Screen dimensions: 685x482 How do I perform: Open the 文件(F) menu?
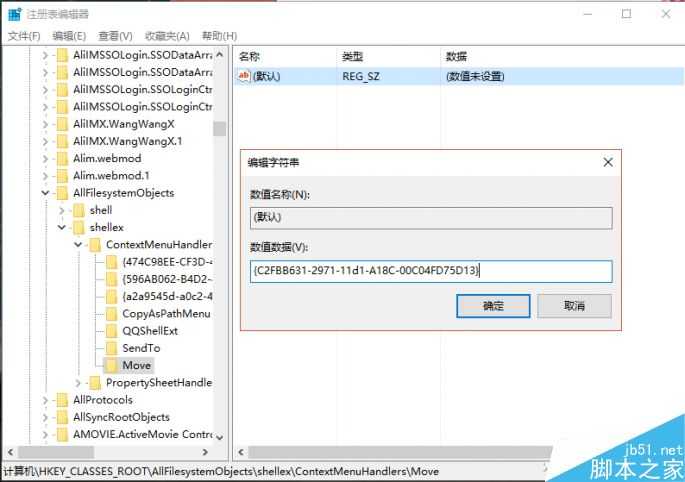(x=24, y=36)
